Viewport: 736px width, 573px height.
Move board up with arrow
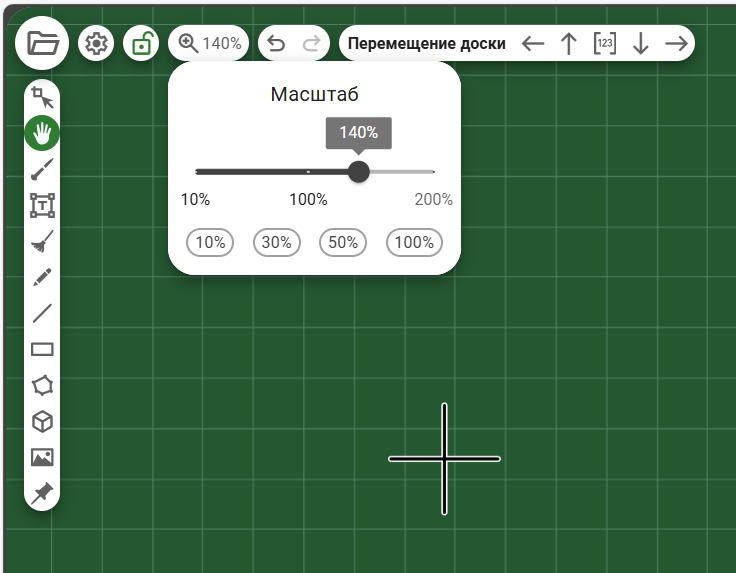[569, 44]
